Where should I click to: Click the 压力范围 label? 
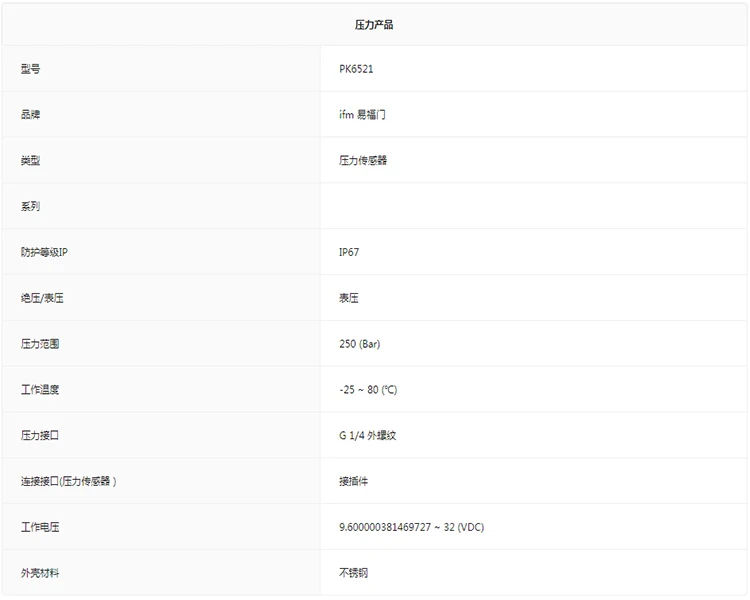click(x=40, y=344)
